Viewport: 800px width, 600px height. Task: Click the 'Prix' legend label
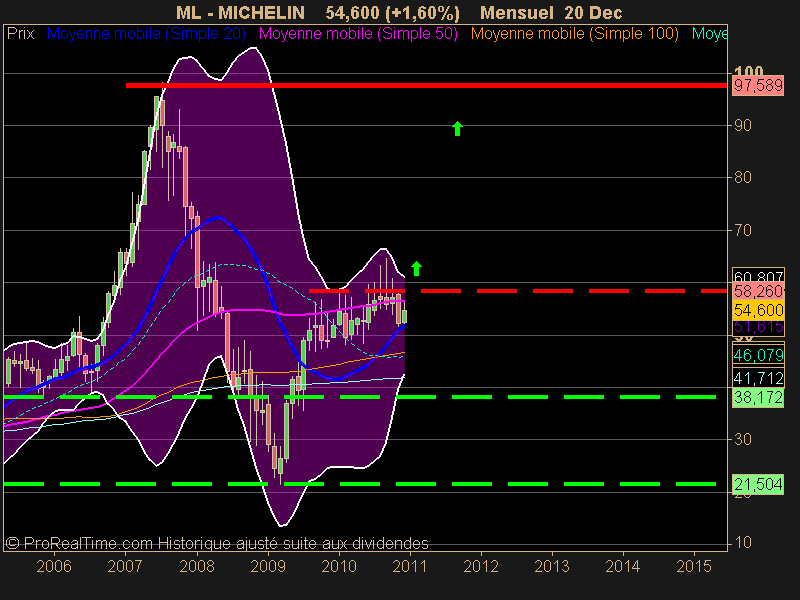click(x=20, y=34)
